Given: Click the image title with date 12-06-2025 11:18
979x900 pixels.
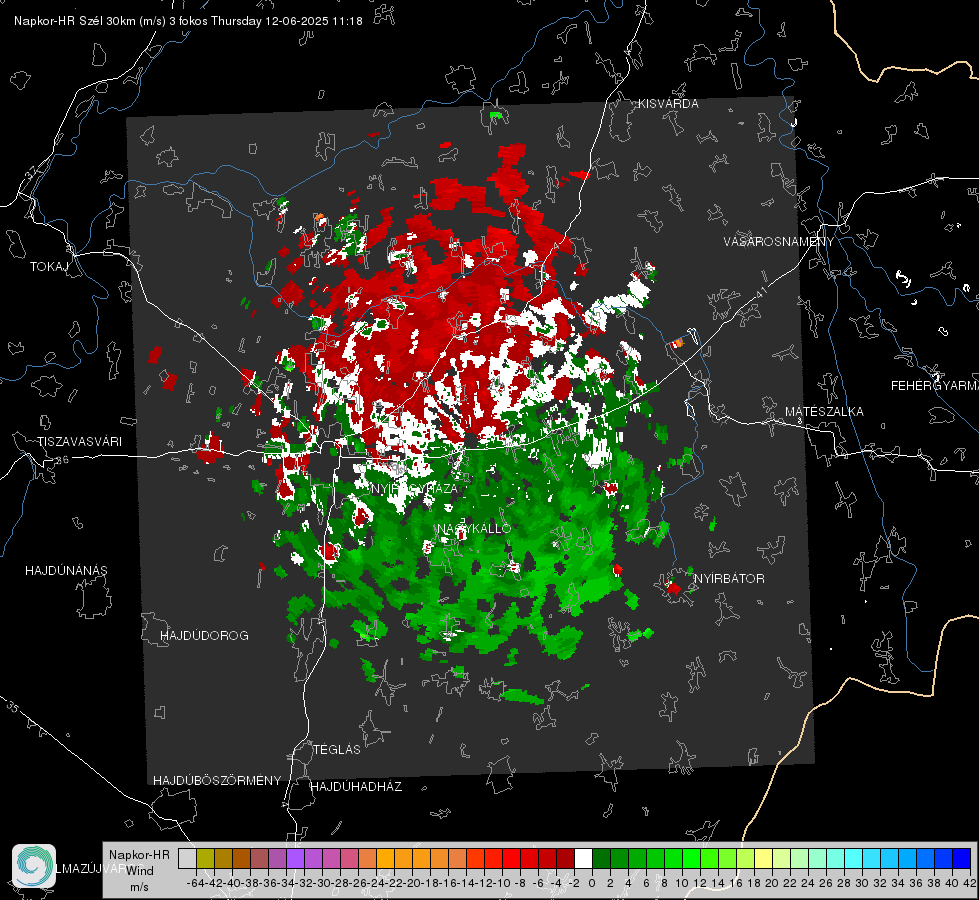Looking at the screenshot, I should [x=188, y=21].
